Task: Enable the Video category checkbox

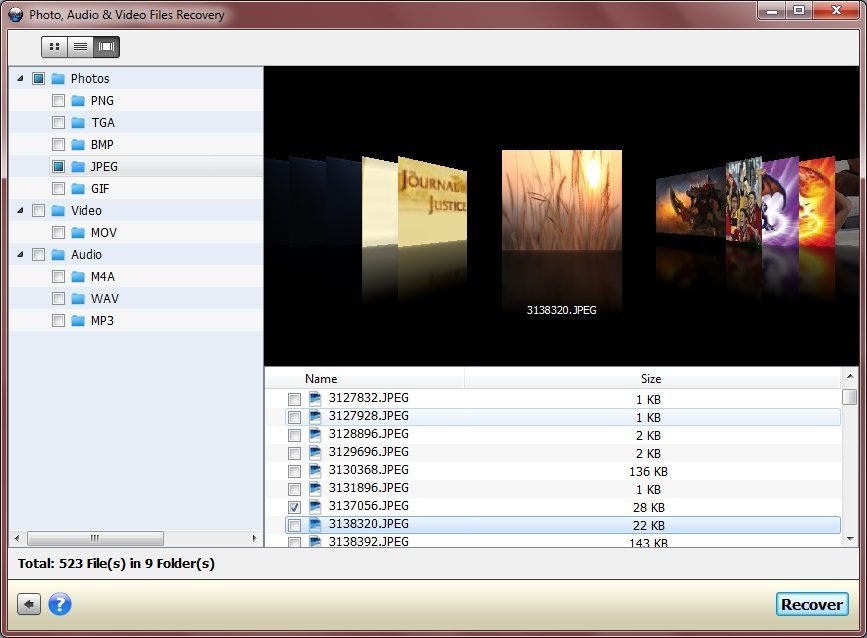Action: click(x=39, y=211)
